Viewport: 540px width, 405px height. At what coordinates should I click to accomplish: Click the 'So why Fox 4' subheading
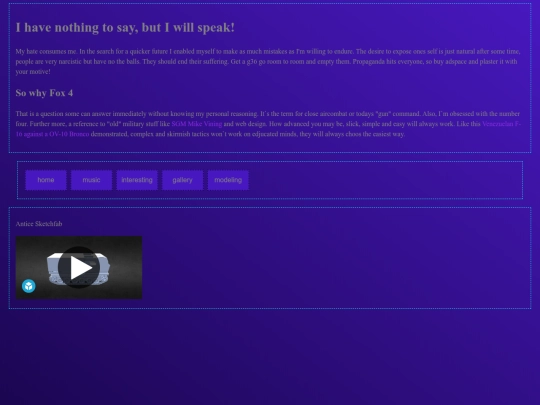point(44,93)
